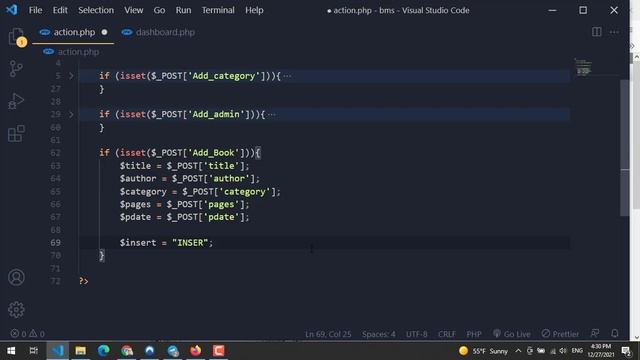Screen dimensions: 640x360
Task: Open the File menu
Action: [x=35, y=10]
